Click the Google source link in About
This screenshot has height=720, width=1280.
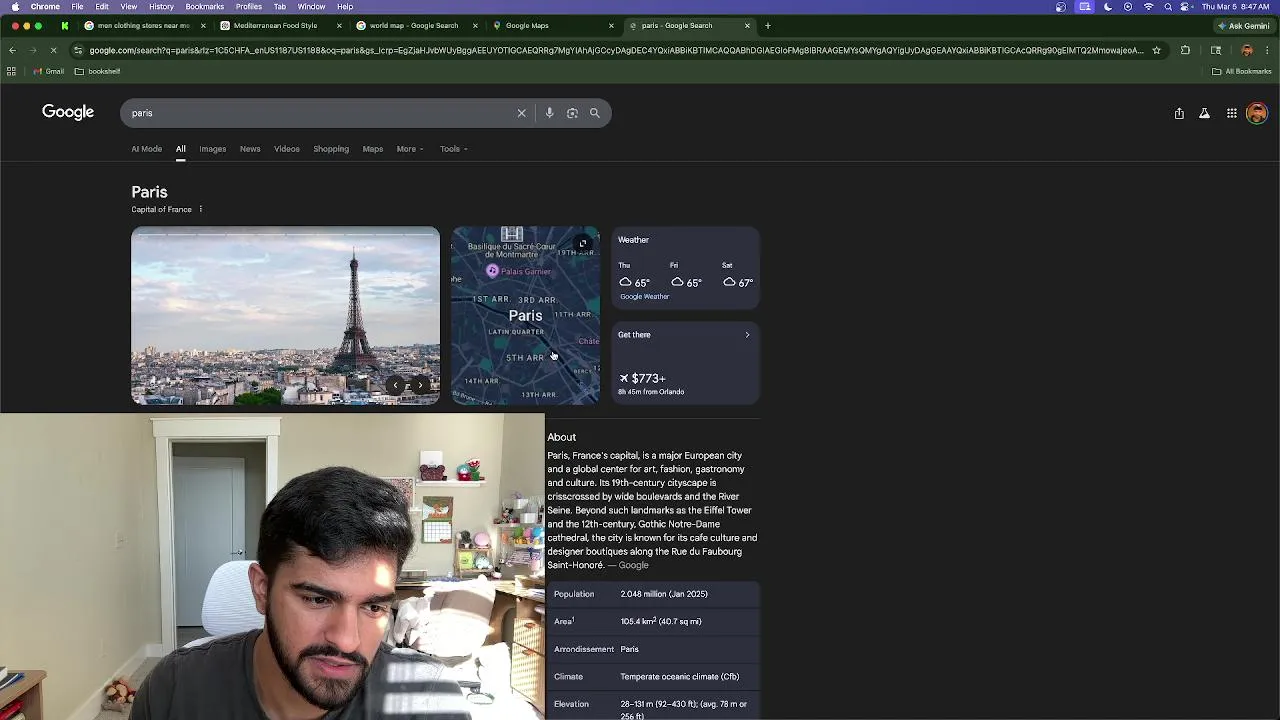click(x=633, y=565)
